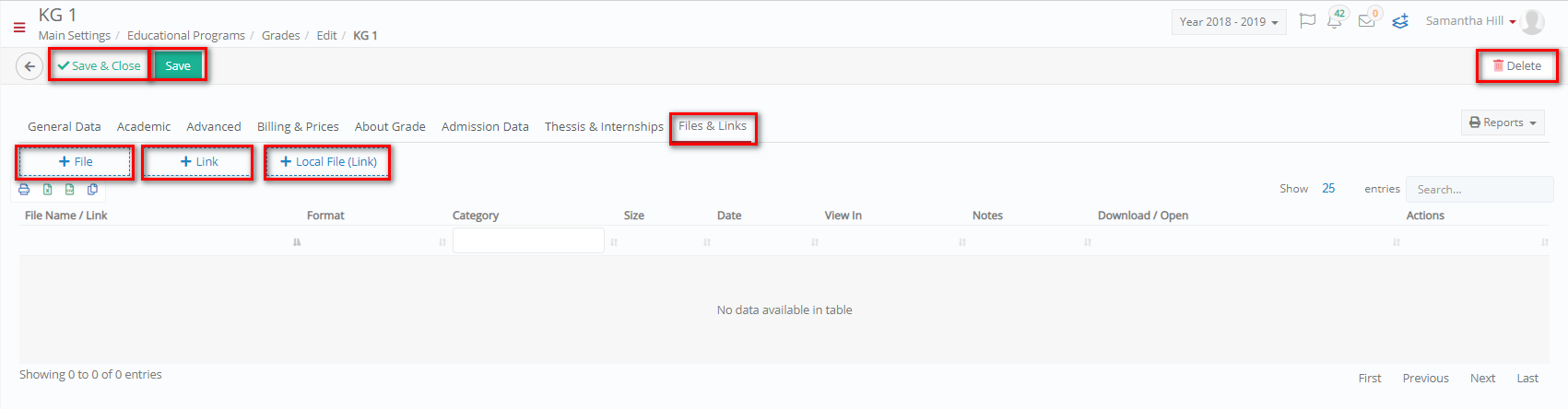Copy table contents to clipboard
Image resolution: width=1568 pixels, height=409 pixels.
coord(92,190)
